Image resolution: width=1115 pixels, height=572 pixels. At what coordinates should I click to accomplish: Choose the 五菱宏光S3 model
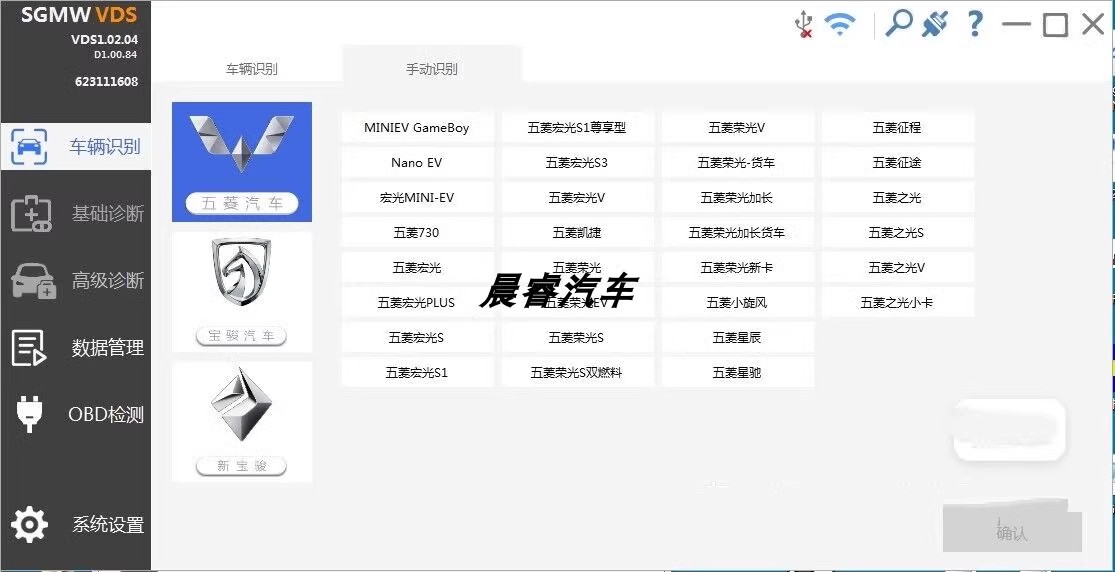[577, 163]
